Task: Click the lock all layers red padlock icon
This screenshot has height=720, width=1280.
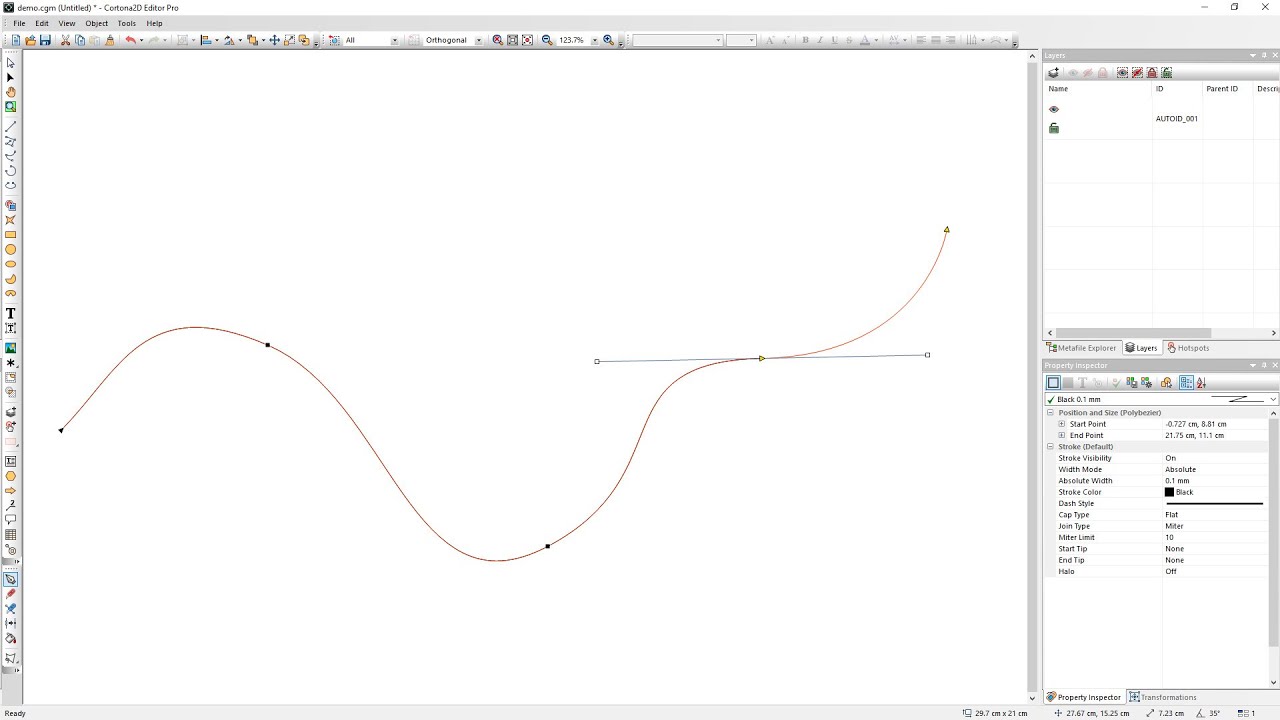Action: pos(1152,73)
